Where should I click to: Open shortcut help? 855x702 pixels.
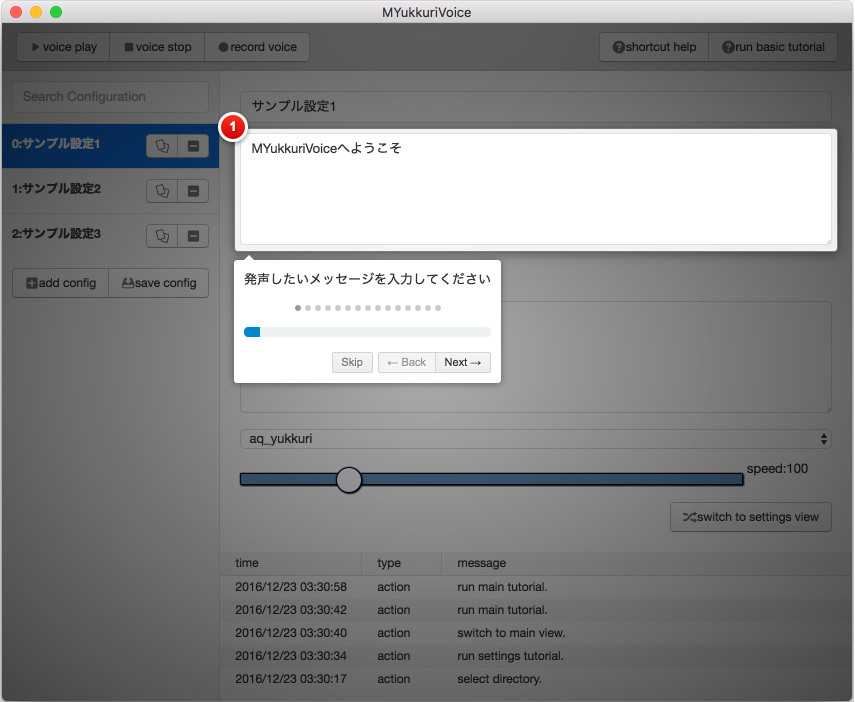coord(654,47)
